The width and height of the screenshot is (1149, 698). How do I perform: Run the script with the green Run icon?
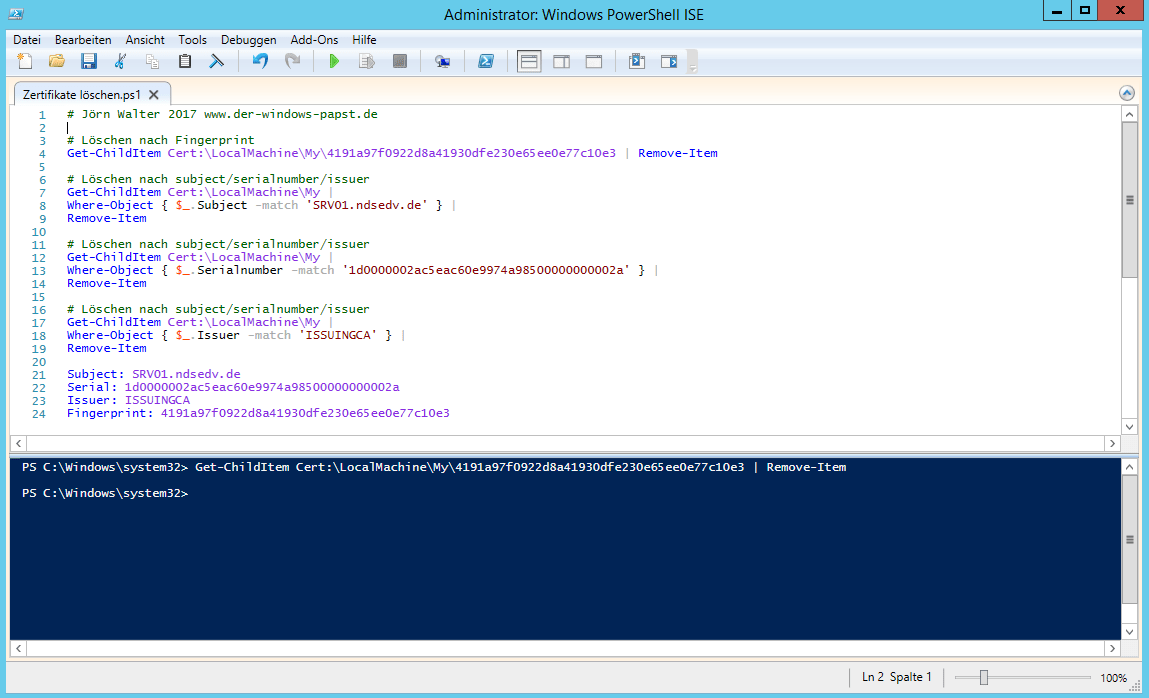pyautogui.click(x=333, y=61)
